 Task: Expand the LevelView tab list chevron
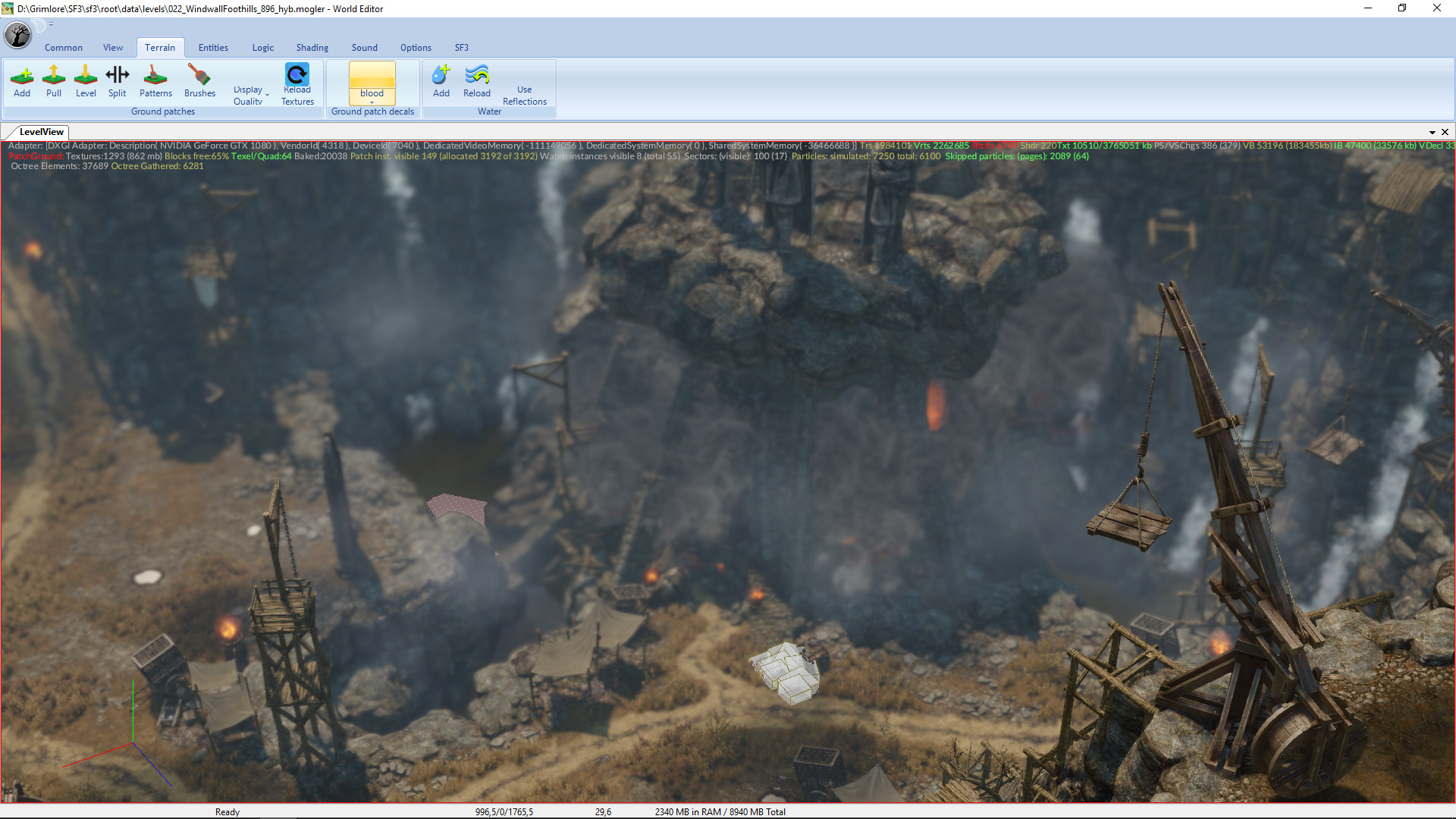point(1432,131)
